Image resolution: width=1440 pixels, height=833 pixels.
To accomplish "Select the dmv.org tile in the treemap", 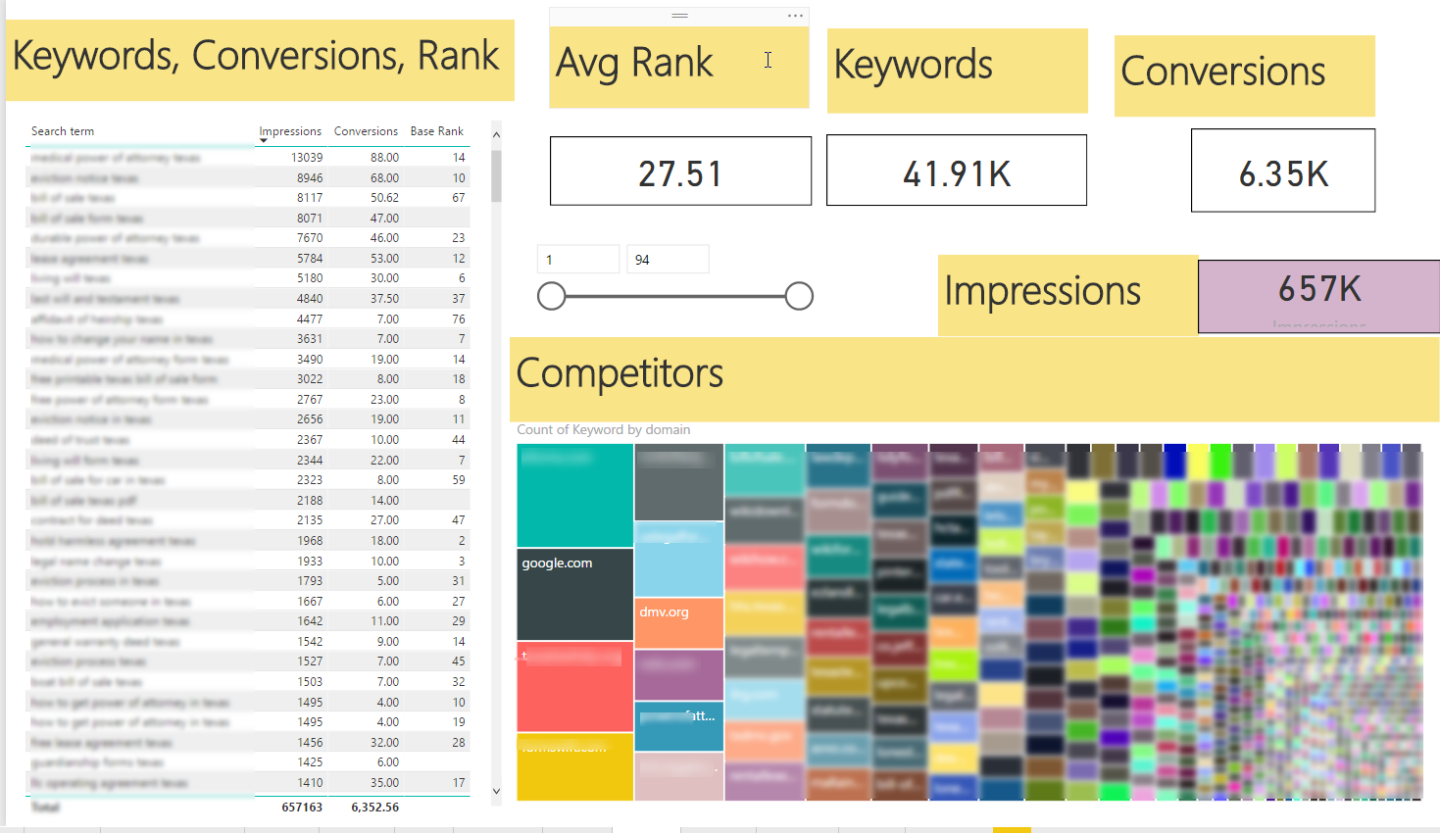I will coord(679,621).
